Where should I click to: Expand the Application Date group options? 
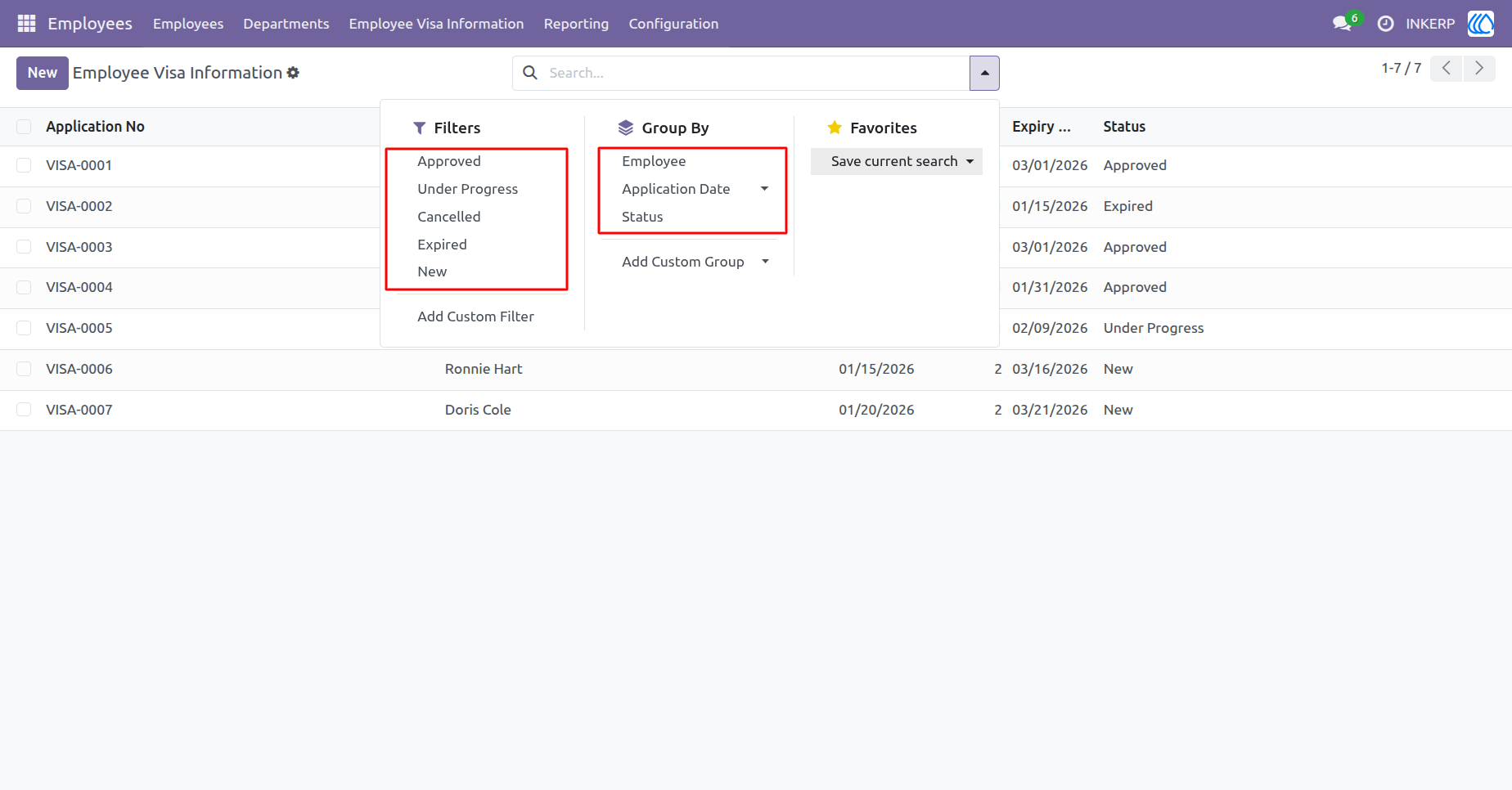click(x=764, y=189)
